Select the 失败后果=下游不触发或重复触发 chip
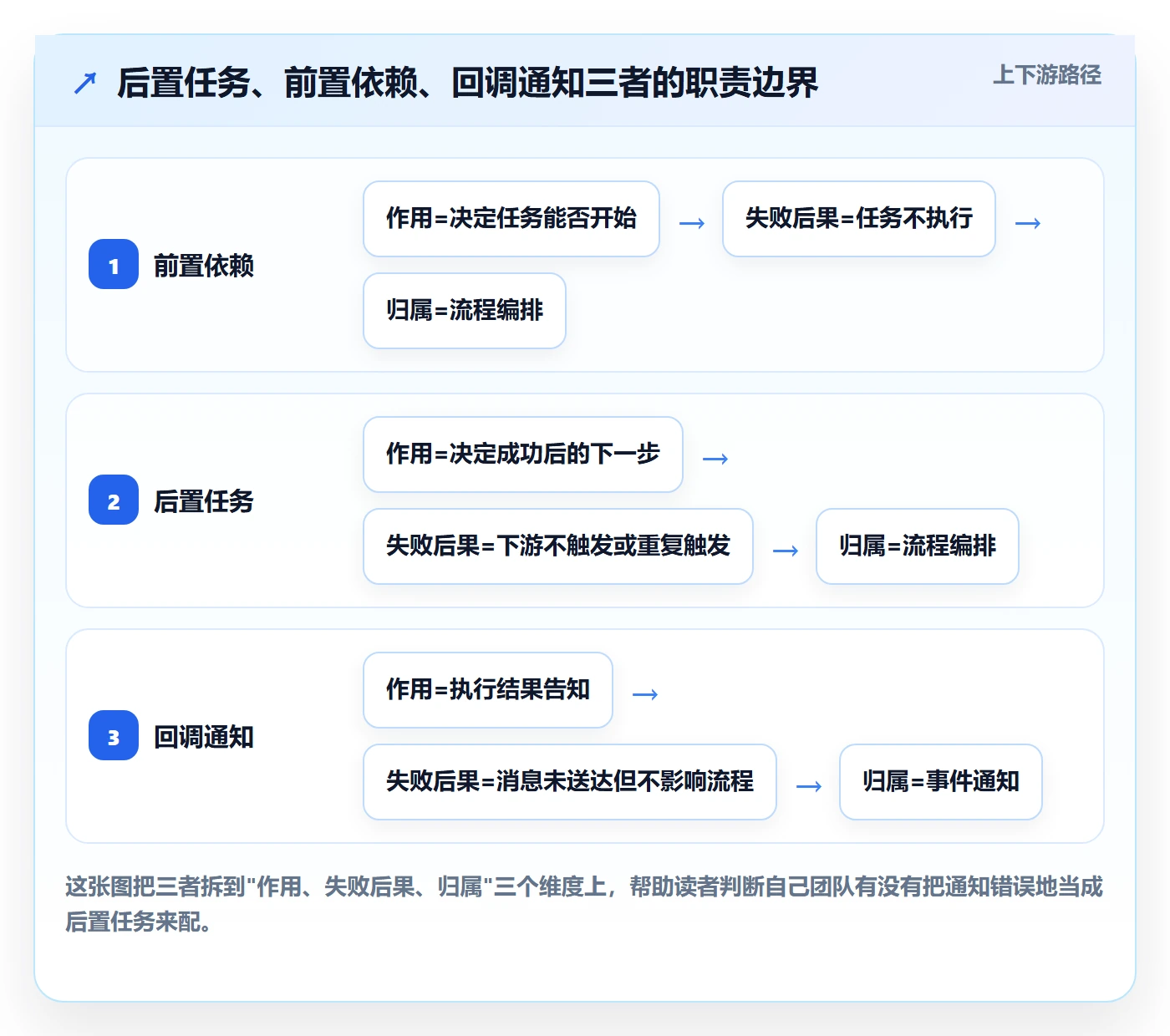Screen dimensions: 1170x1036 pos(558,546)
